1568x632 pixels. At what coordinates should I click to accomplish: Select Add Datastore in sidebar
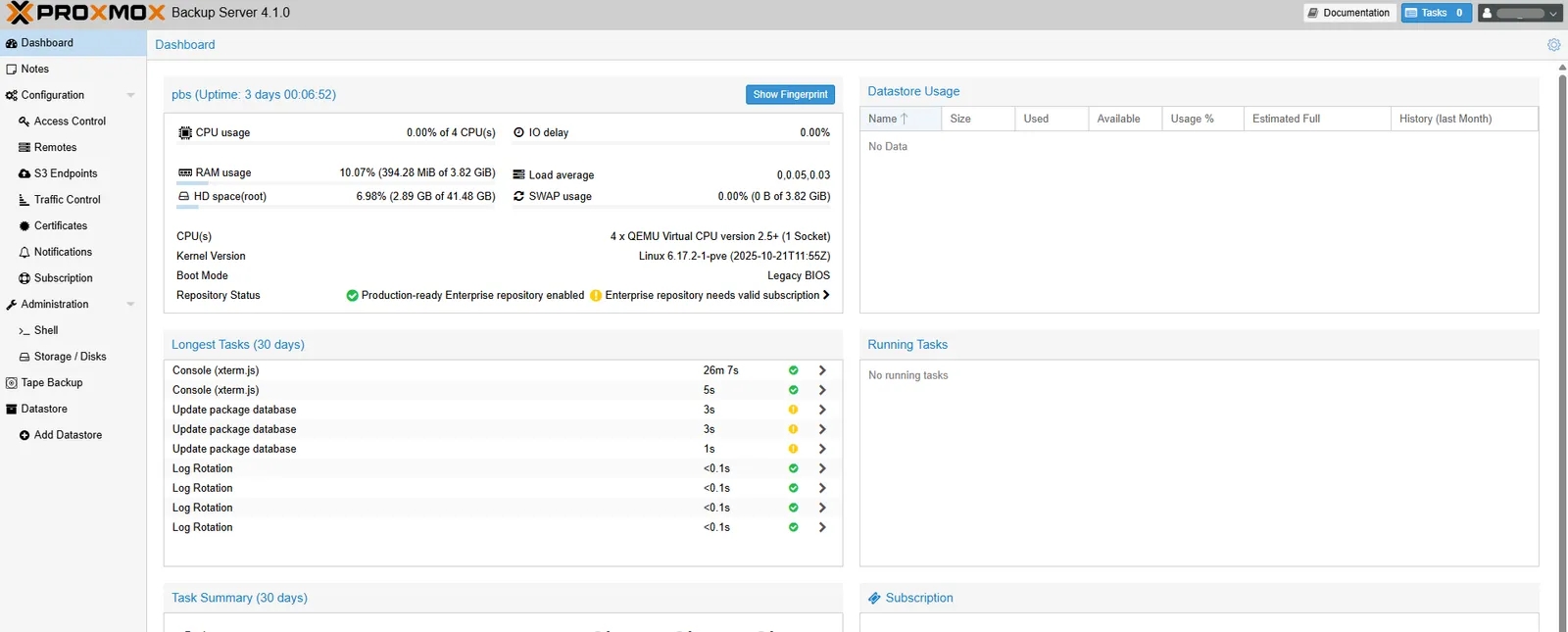tap(73, 435)
